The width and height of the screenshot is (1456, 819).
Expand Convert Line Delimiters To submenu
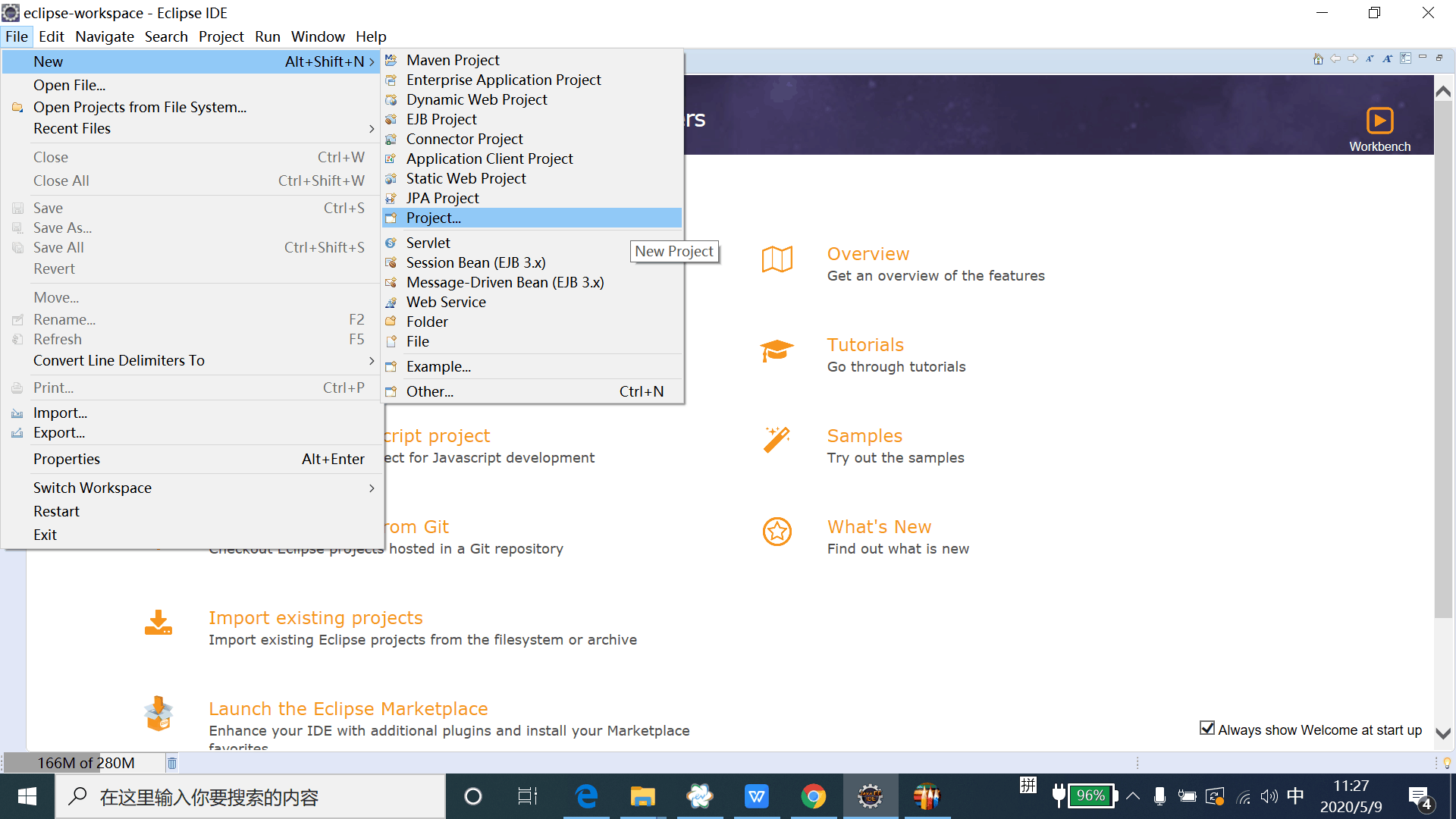click(x=193, y=360)
